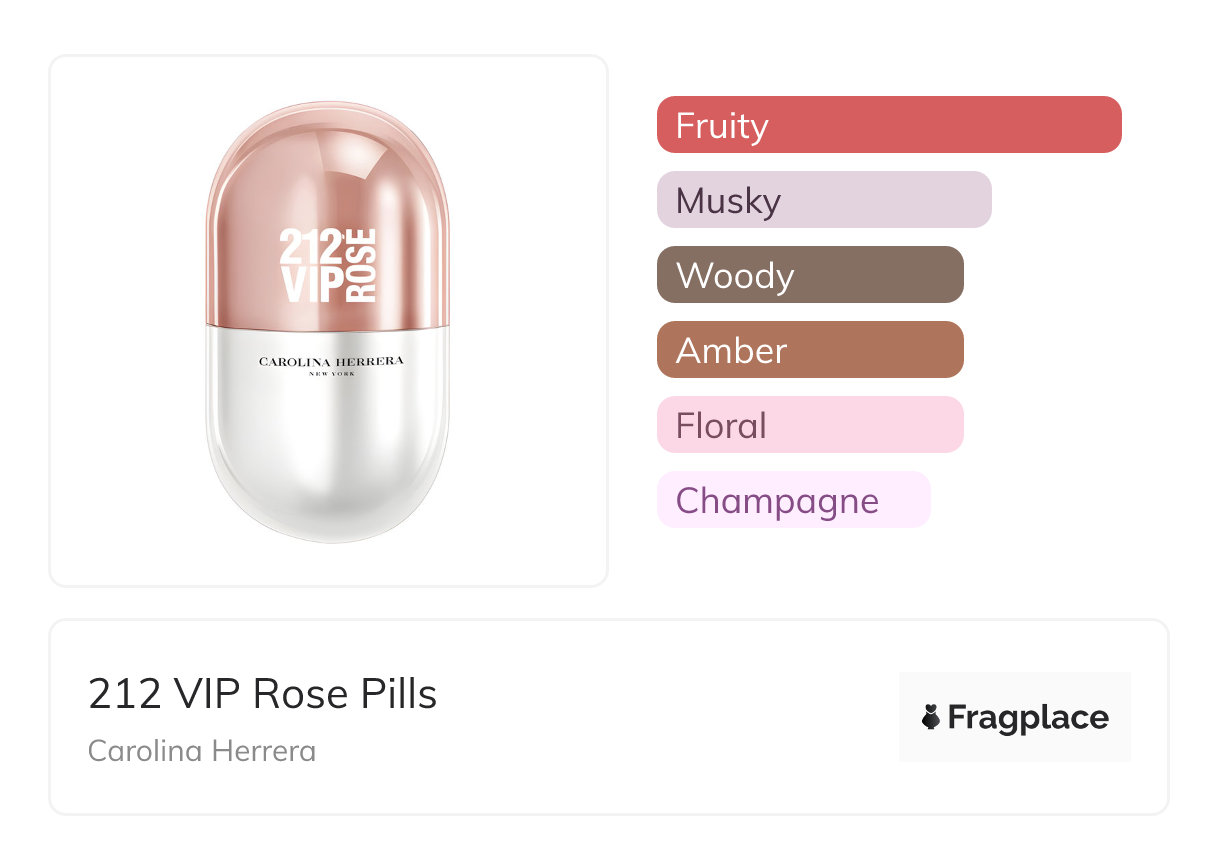Viewport: 1218px width, 864px height.
Task: Pick the Amber accord bar
Action: coord(809,350)
